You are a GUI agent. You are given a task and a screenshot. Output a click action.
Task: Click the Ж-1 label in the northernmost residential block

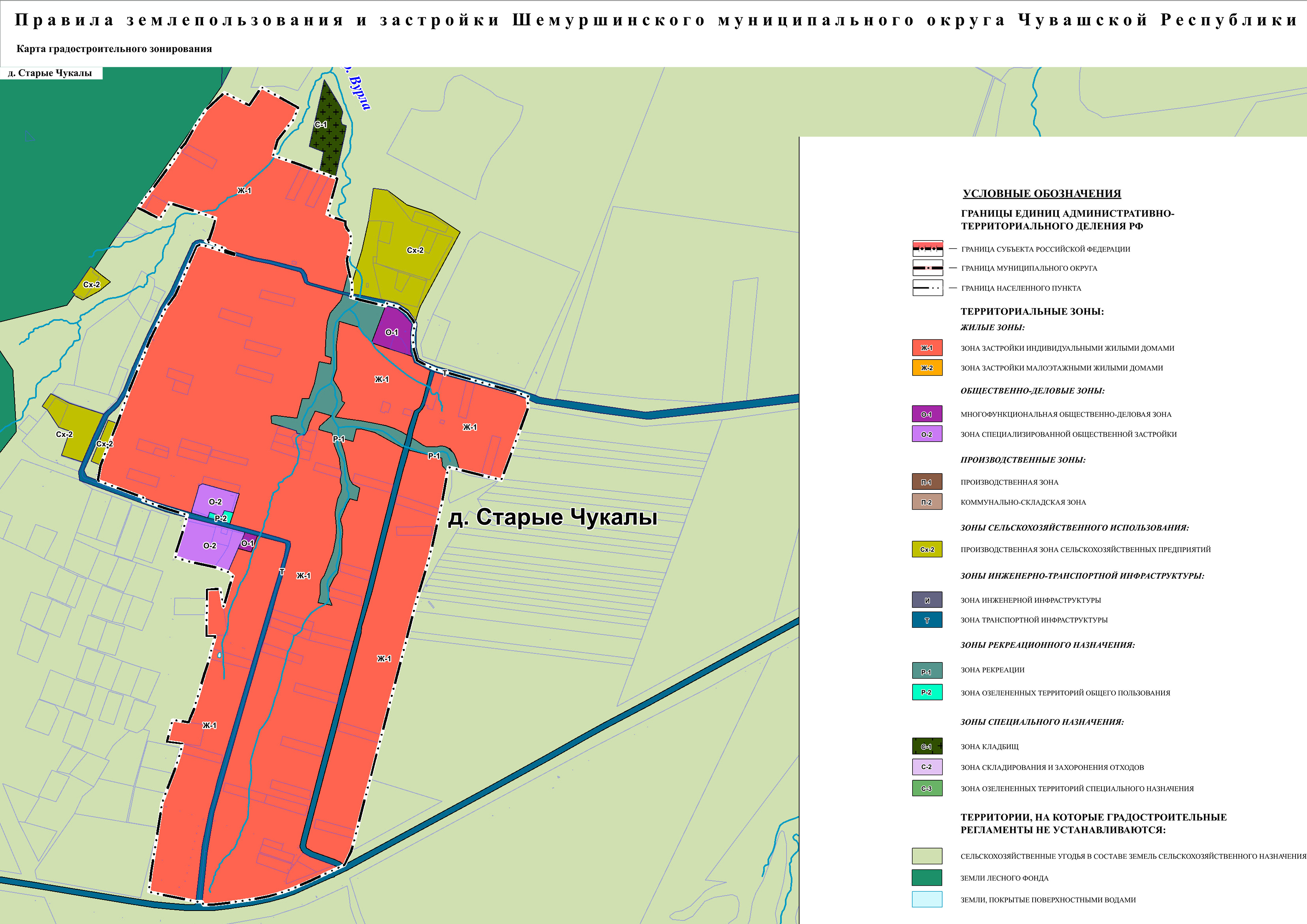click(244, 190)
